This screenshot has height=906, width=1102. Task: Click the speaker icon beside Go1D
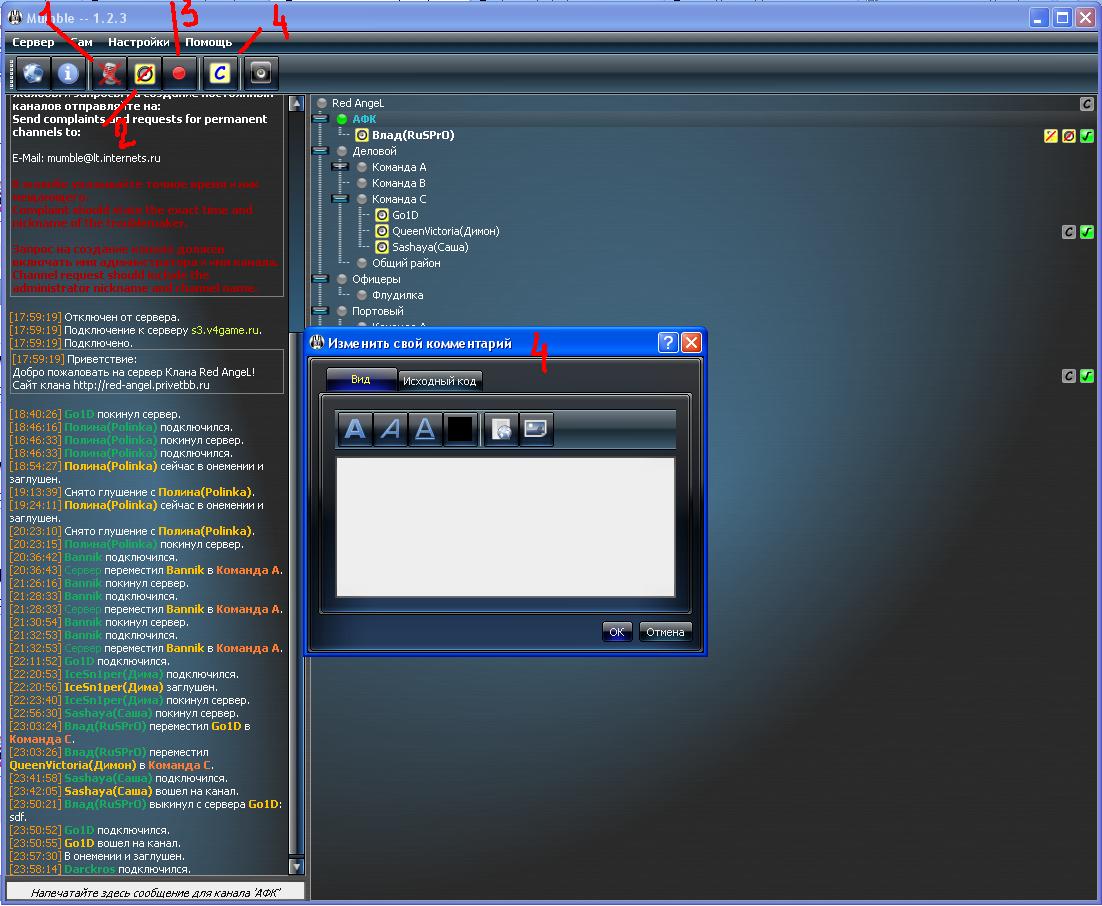coord(382,215)
